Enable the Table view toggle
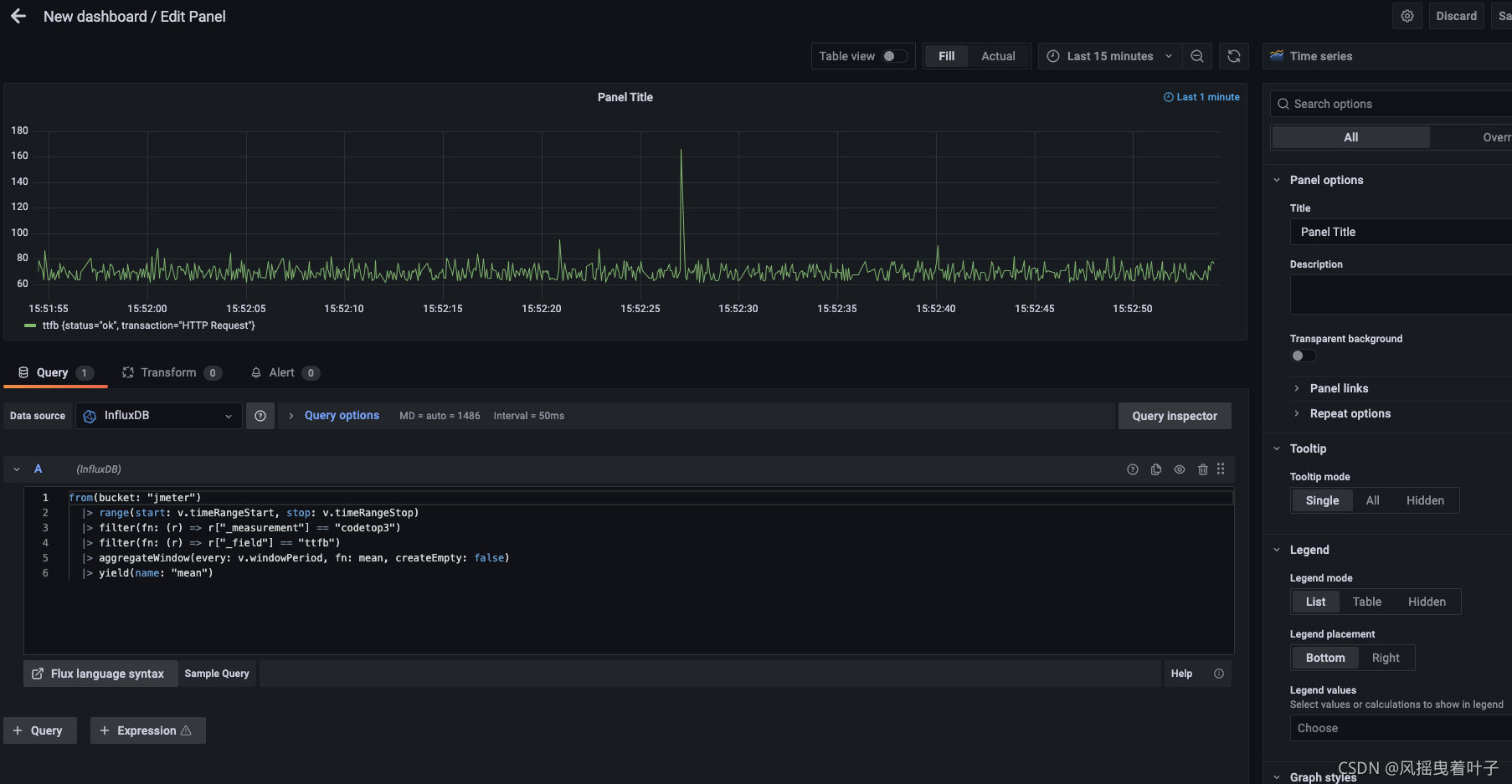 click(895, 56)
